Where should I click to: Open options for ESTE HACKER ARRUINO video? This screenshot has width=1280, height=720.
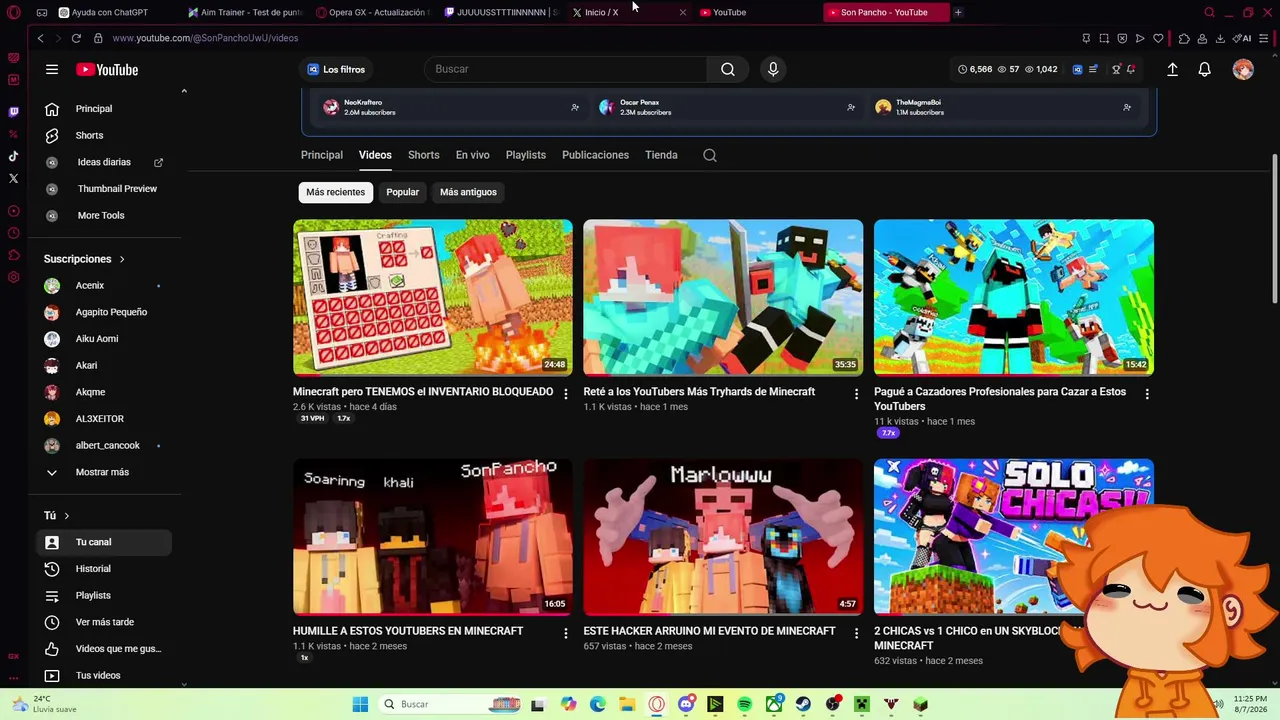856,633
